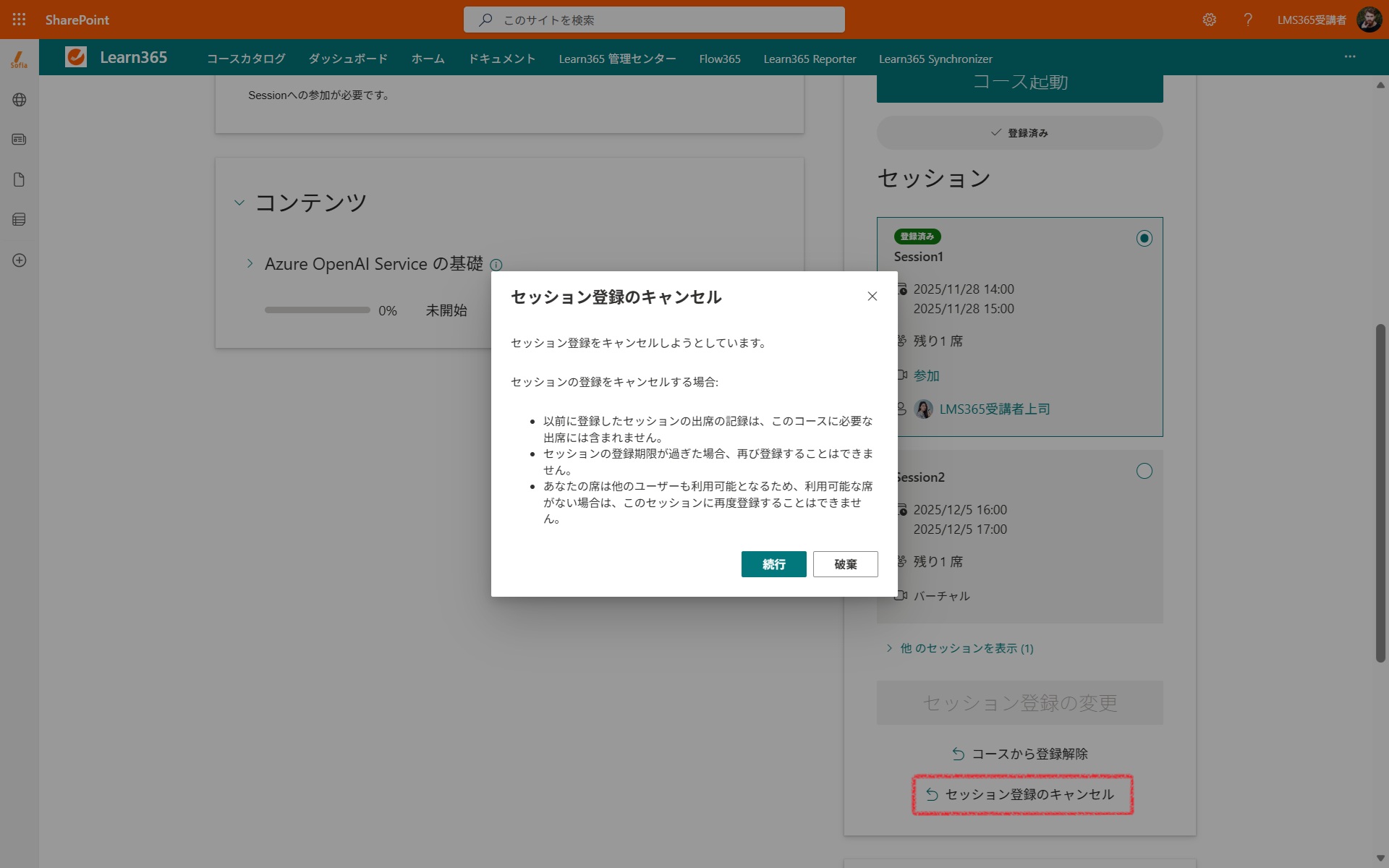Open the globe icon in sidebar
This screenshot has height=868, width=1389.
pos(20,100)
